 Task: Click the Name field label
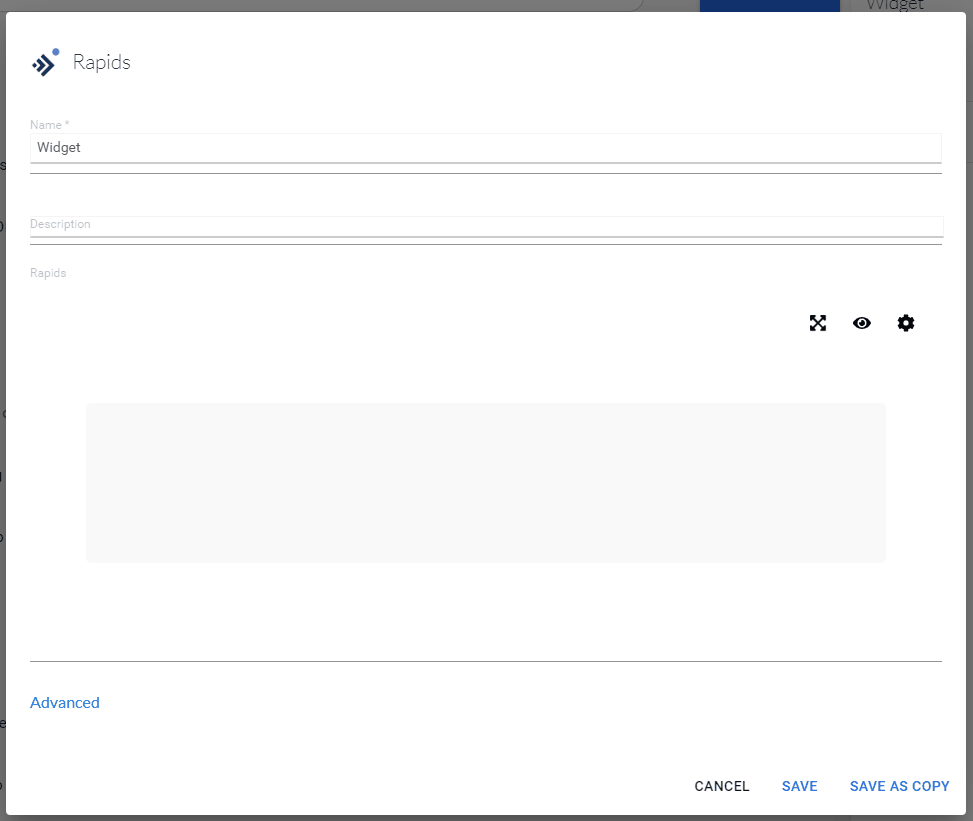49,125
